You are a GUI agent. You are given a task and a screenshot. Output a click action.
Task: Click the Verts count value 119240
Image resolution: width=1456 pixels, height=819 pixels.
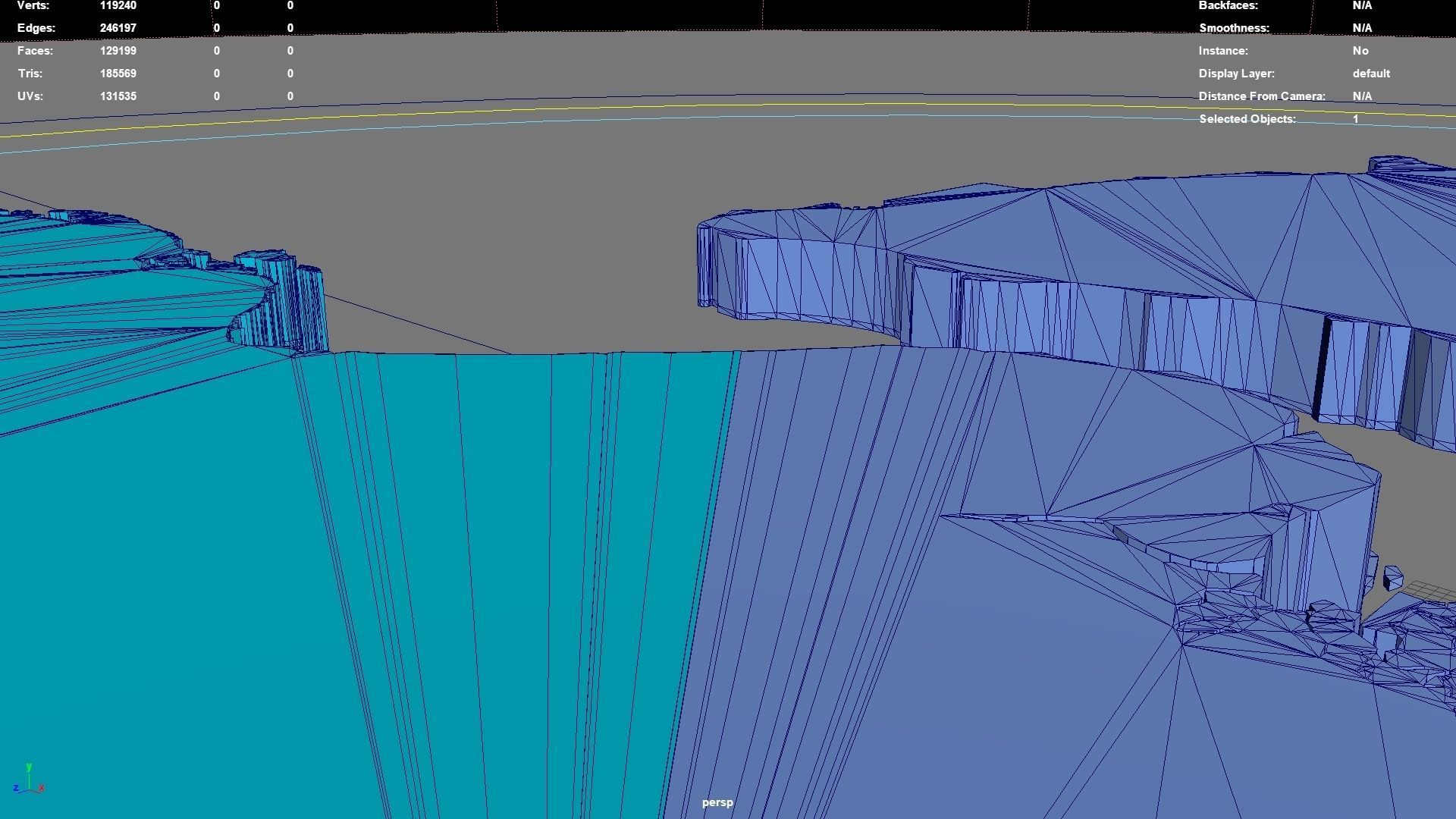(118, 5)
